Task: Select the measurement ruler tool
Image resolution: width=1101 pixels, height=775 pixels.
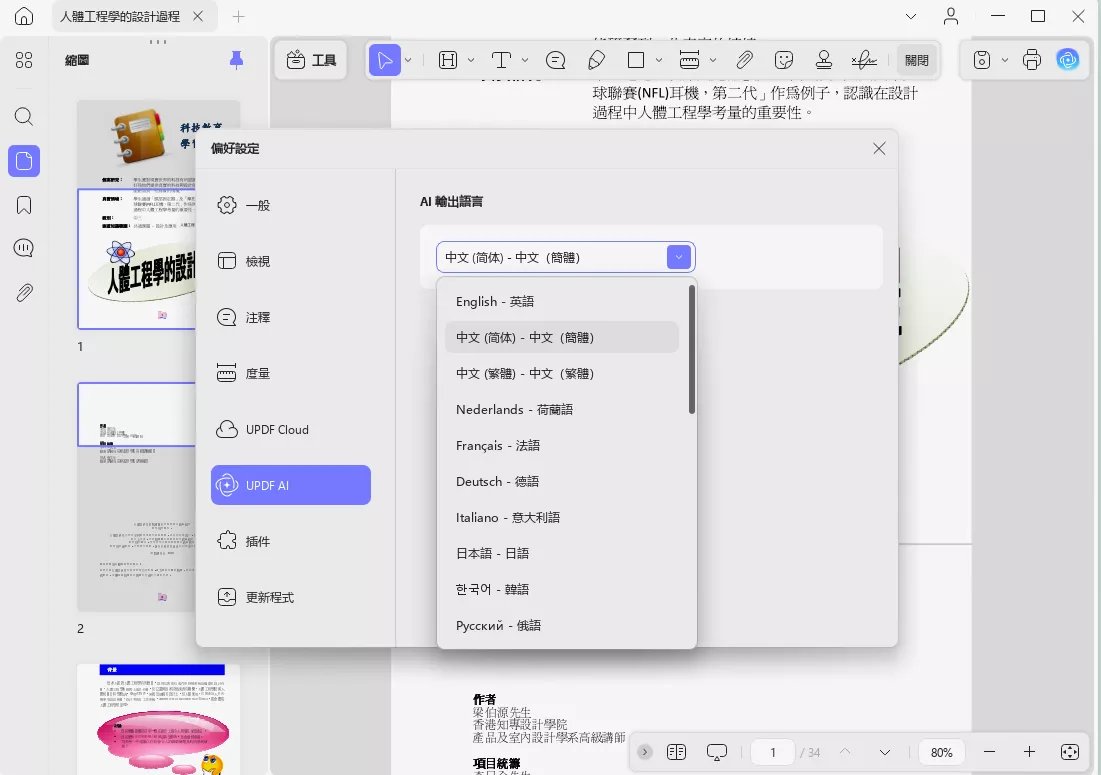Action: tap(690, 60)
